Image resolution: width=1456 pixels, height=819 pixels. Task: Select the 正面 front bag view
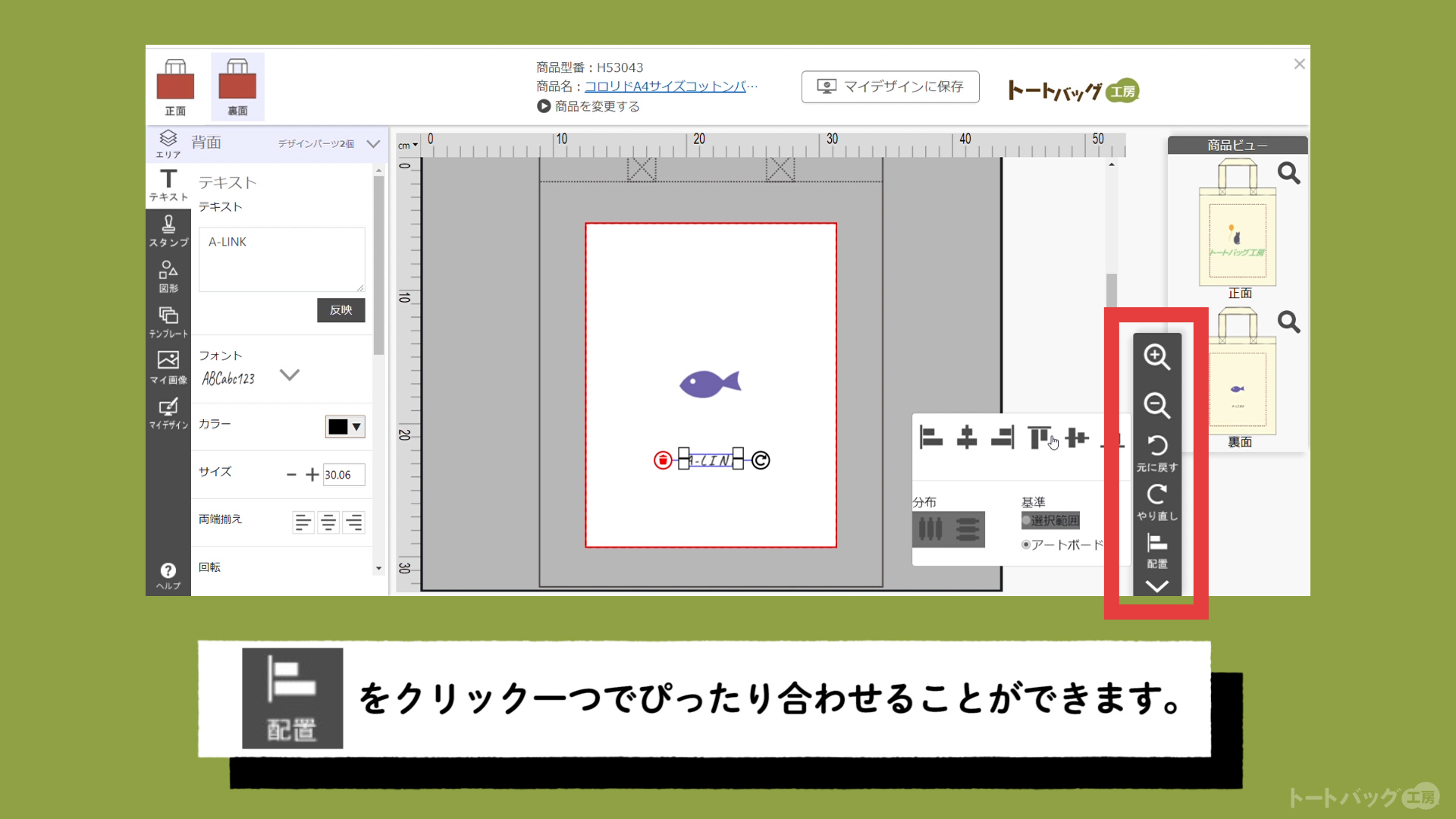pos(175,87)
